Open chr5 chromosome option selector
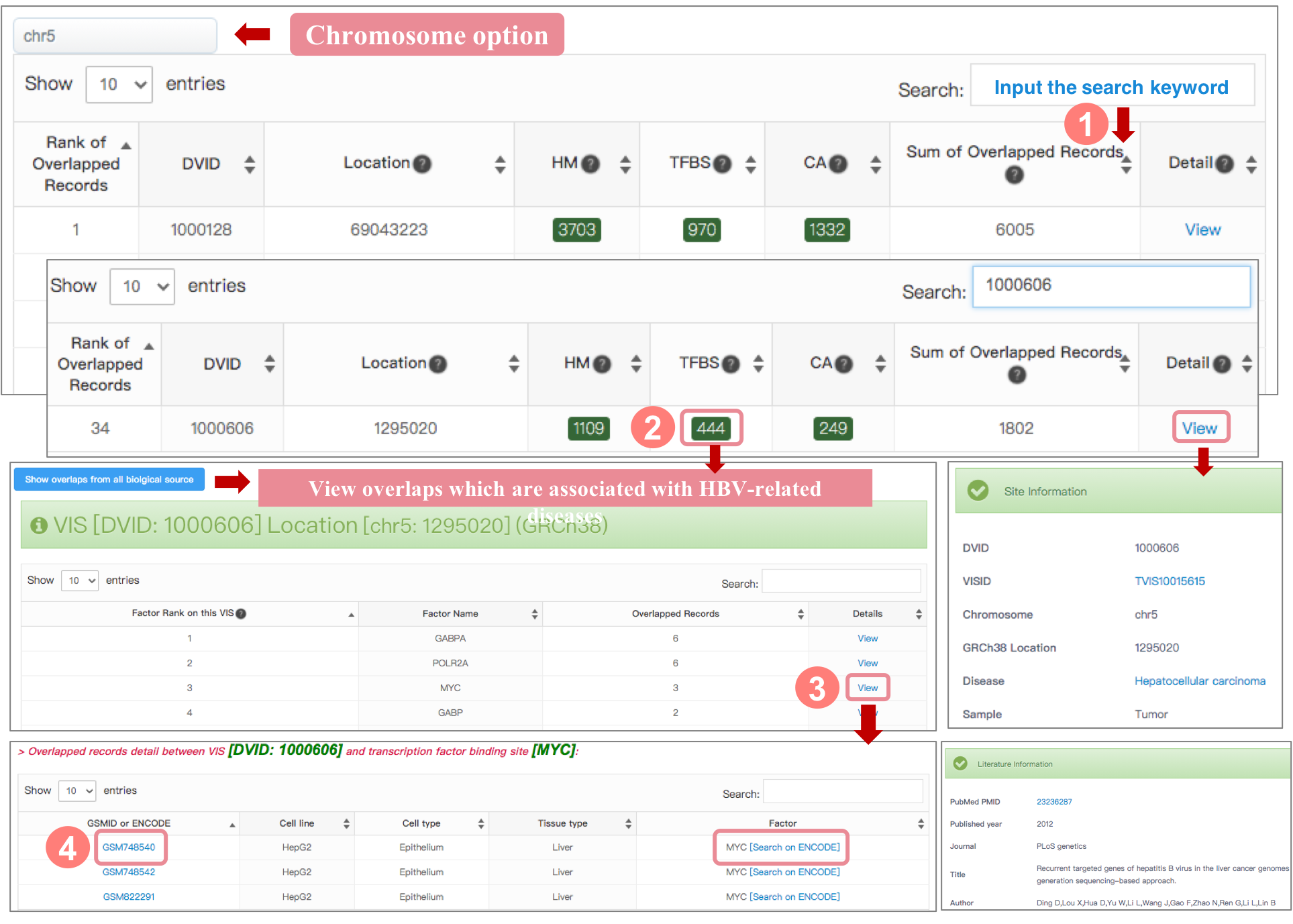 click(115, 36)
